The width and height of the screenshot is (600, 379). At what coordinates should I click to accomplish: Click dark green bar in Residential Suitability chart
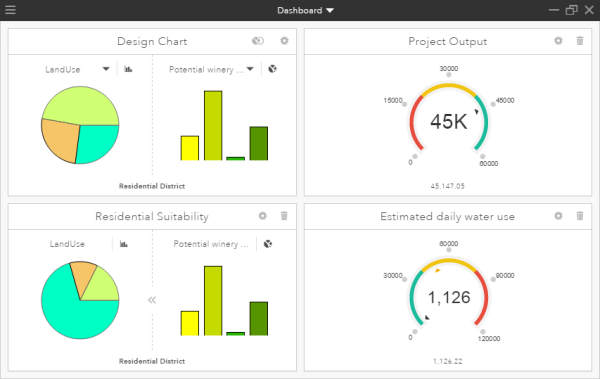[x=259, y=319]
